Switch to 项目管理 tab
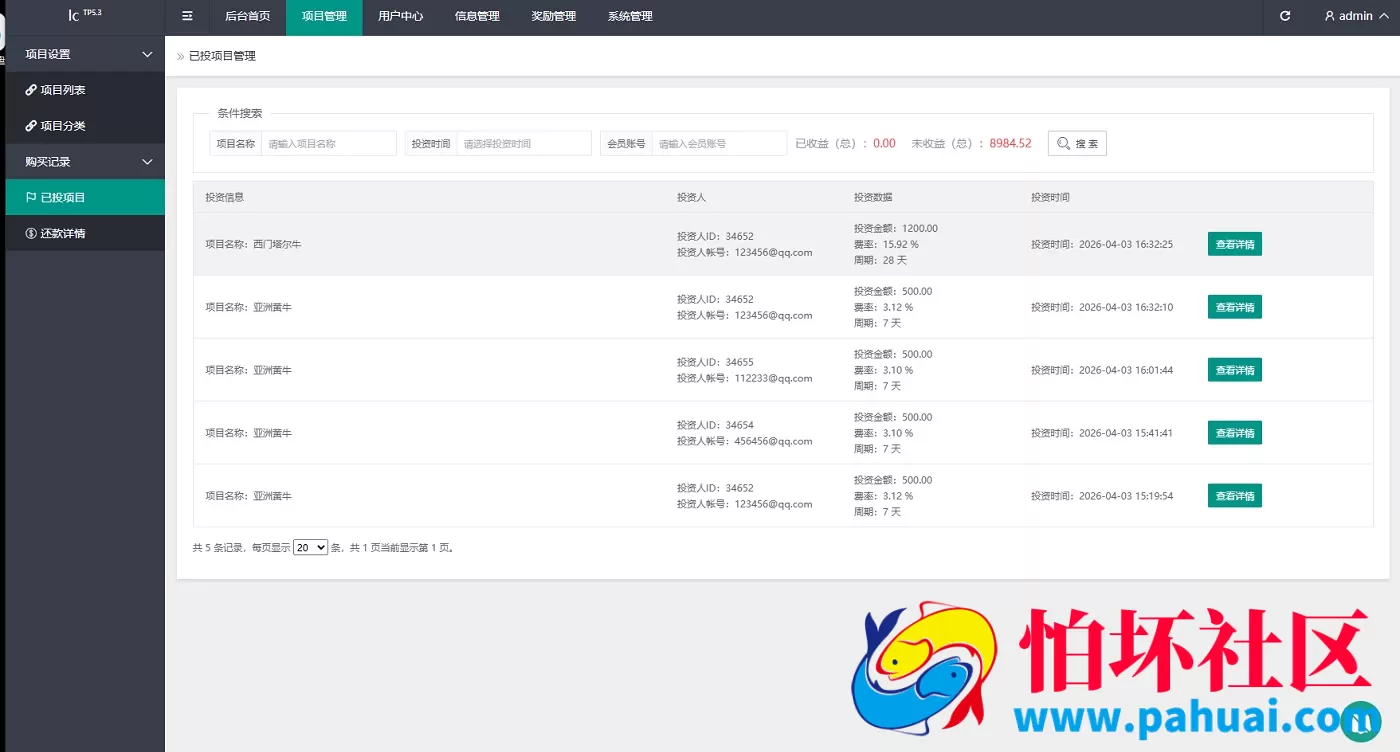 (324, 16)
